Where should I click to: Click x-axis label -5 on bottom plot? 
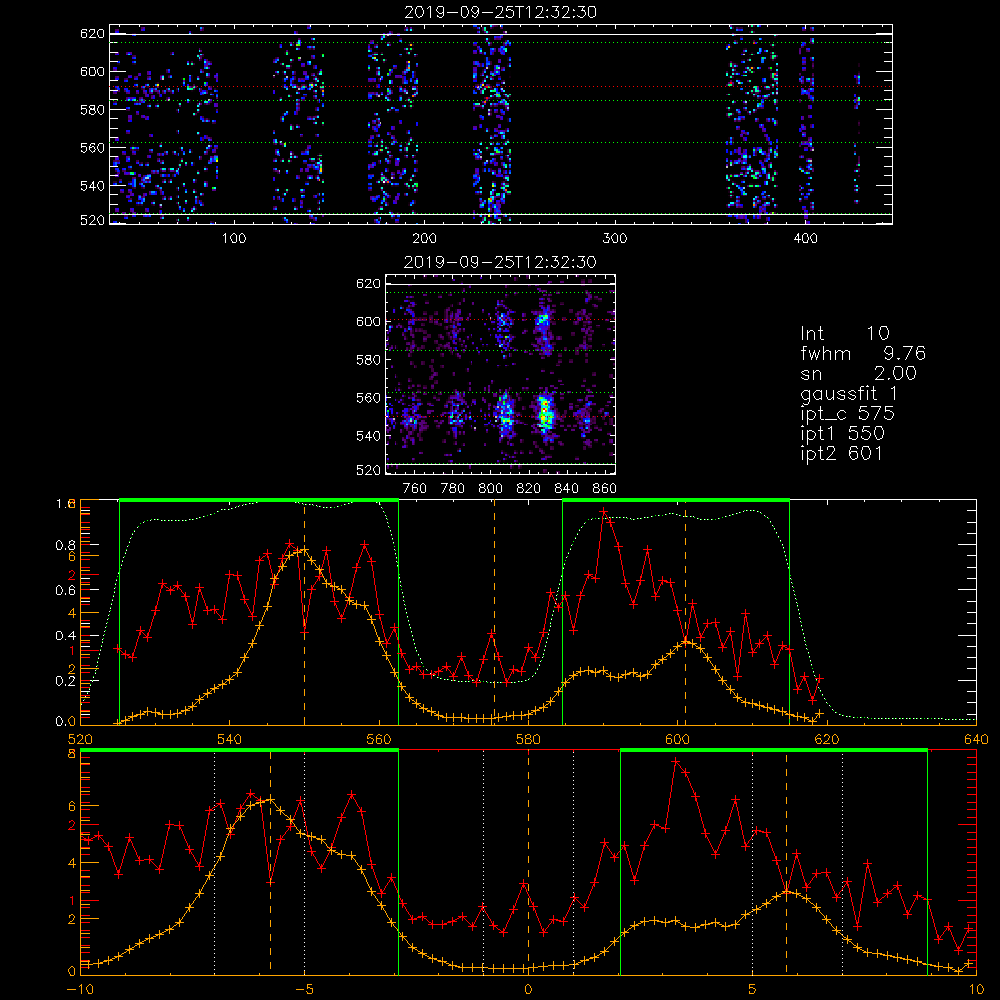click(x=304, y=990)
